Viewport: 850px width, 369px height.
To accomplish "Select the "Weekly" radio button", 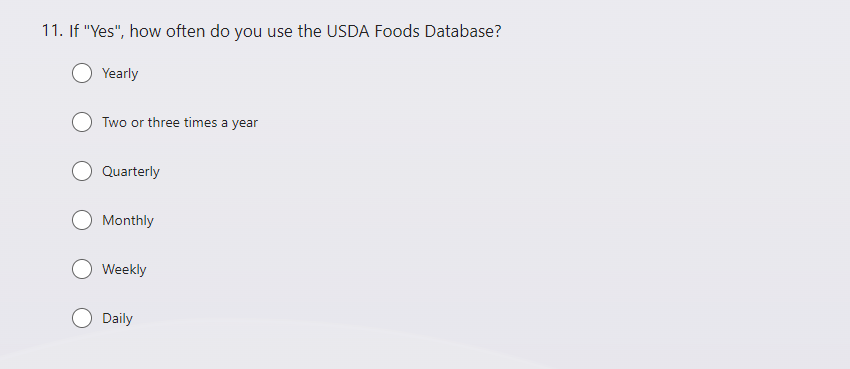I will (x=82, y=269).
